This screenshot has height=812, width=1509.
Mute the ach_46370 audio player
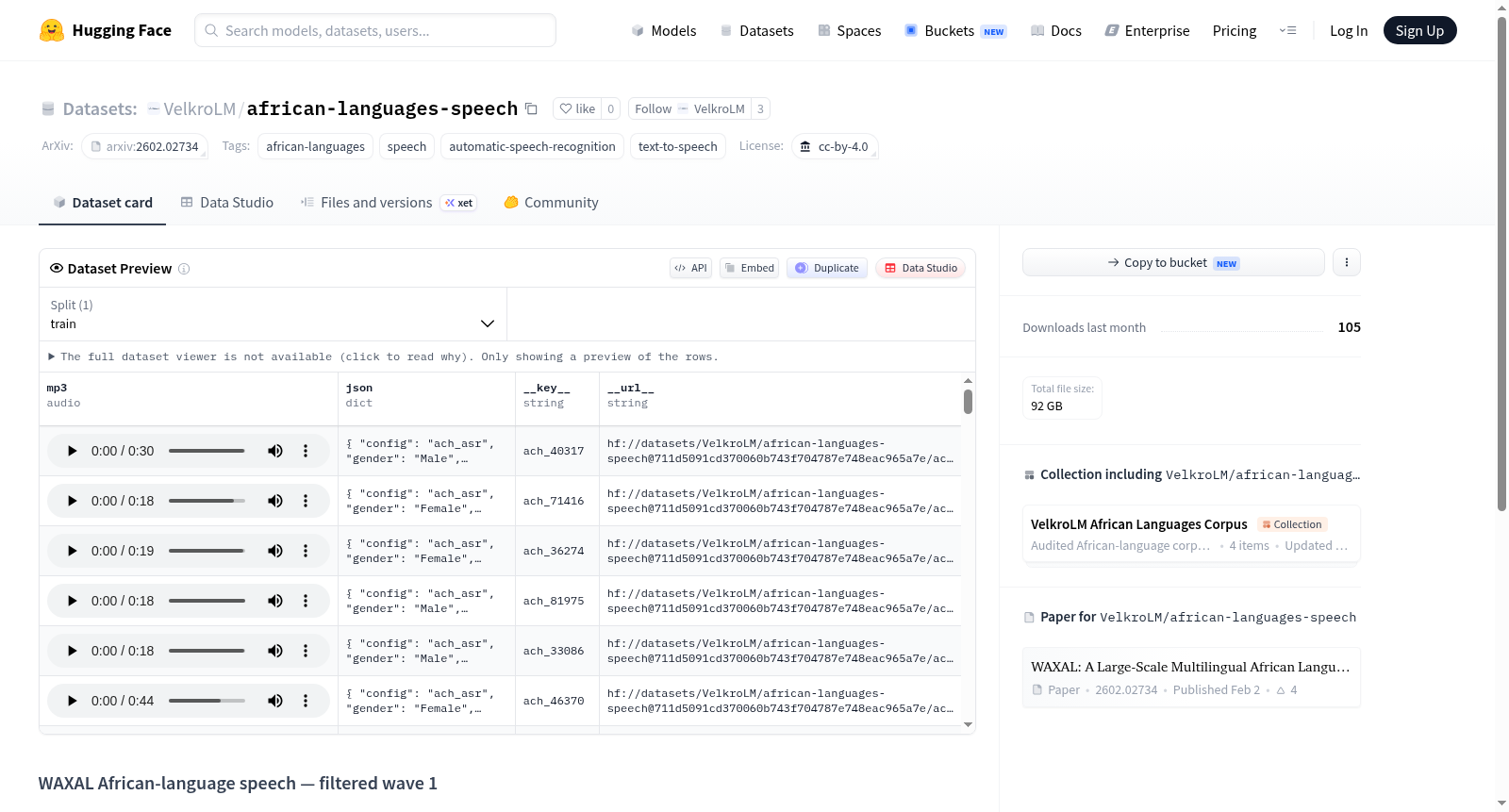[275, 701]
